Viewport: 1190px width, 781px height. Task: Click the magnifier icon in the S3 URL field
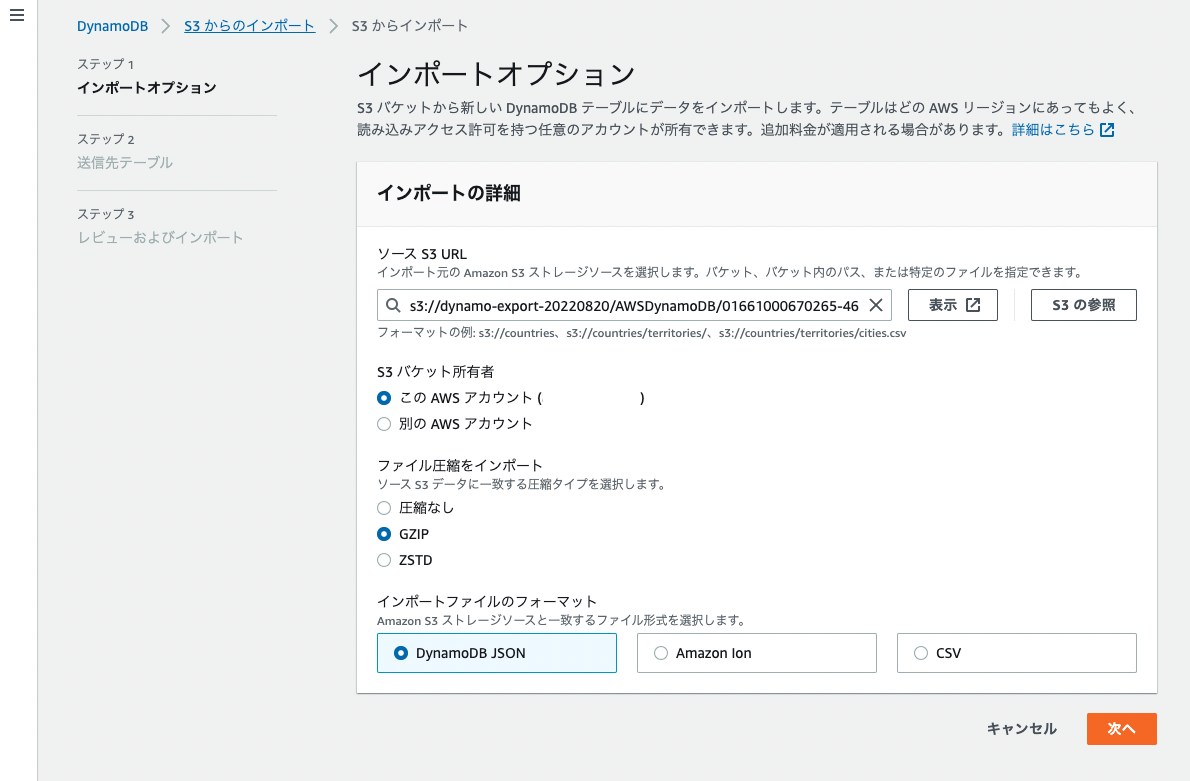pos(392,305)
